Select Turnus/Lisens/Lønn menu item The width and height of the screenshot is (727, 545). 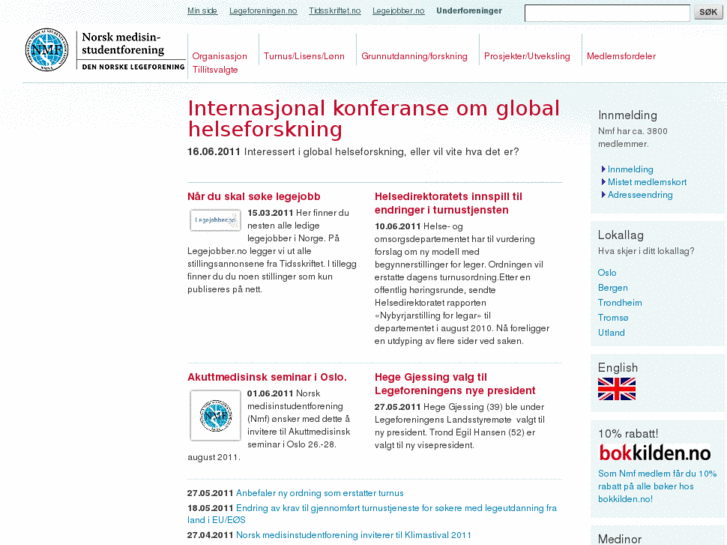(x=304, y=56)
